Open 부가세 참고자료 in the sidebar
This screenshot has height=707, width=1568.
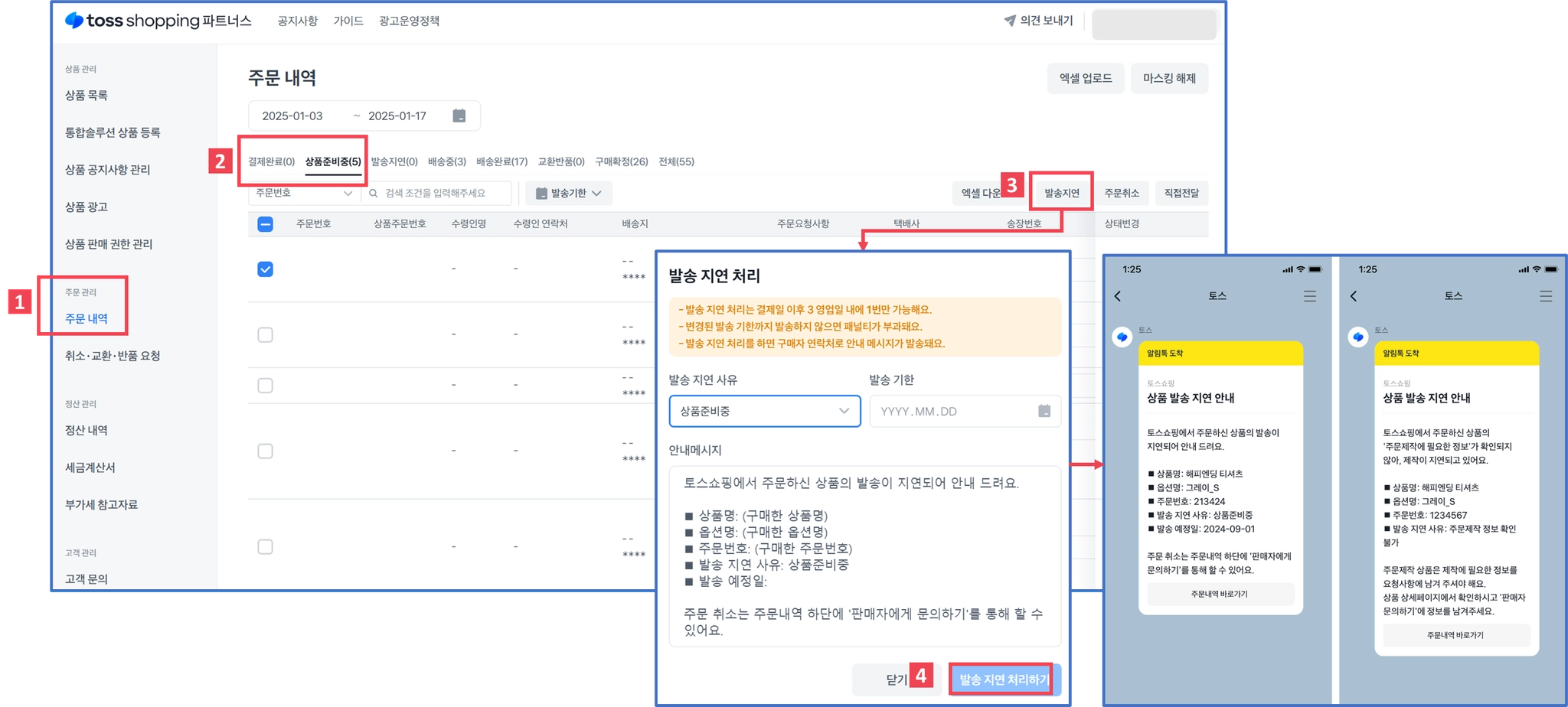click(x=102, y=505)
